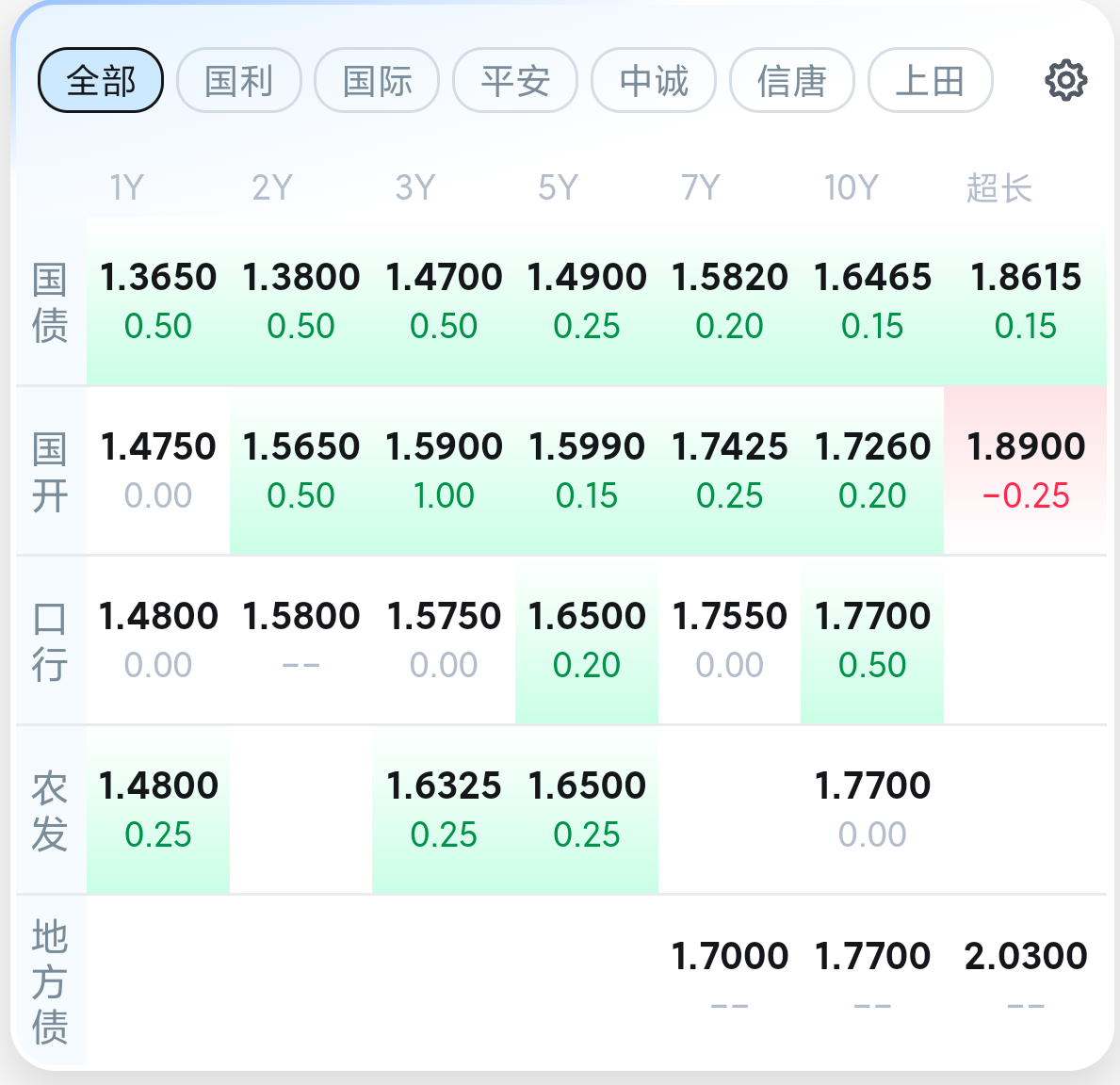Open the settings gear icon
Viewport: 1120px width, 1085px height.
[1065, 80]
